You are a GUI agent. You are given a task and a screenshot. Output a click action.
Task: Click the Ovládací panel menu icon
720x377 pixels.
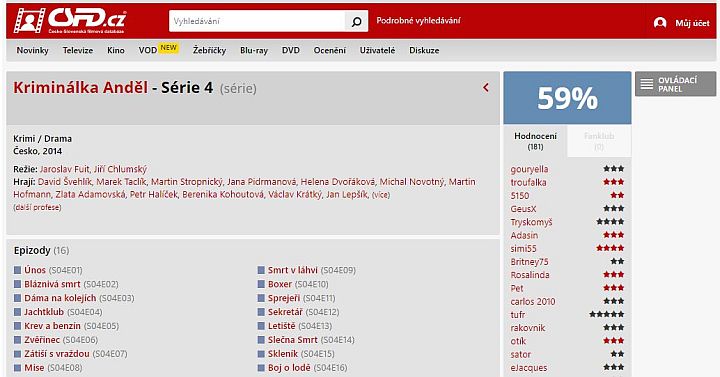[647, 84]
